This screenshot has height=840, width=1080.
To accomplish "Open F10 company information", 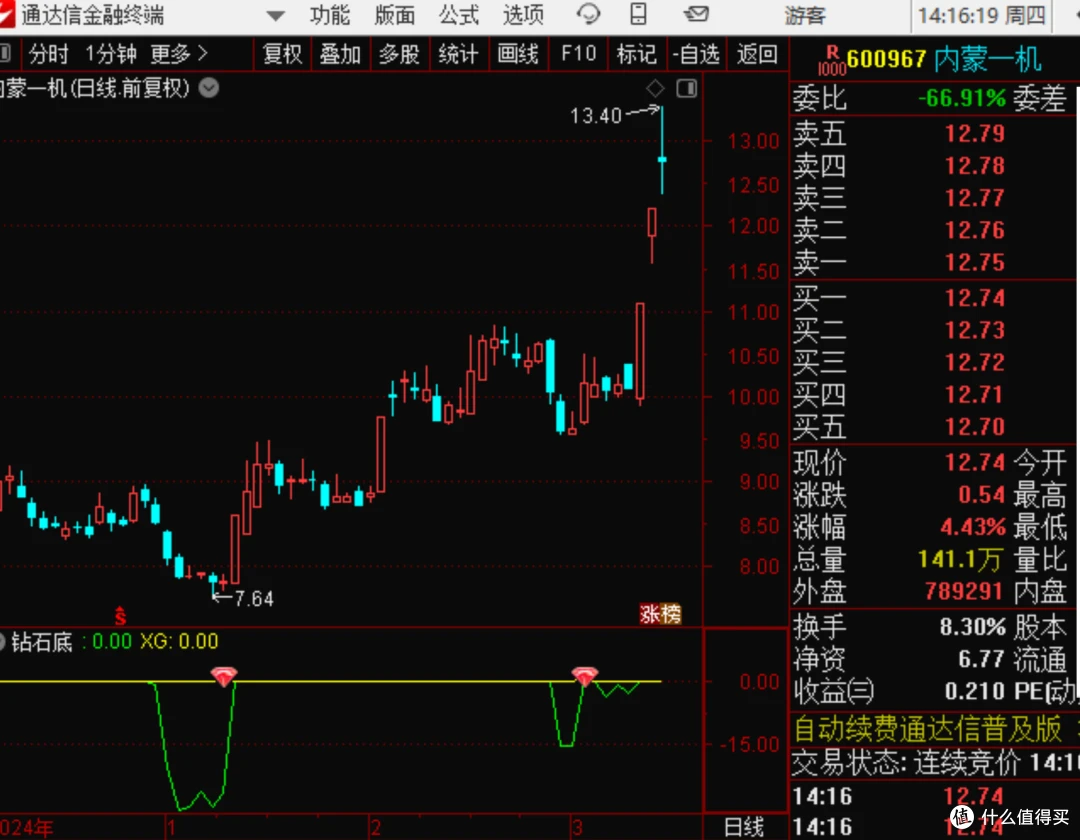I will point(578,54).
